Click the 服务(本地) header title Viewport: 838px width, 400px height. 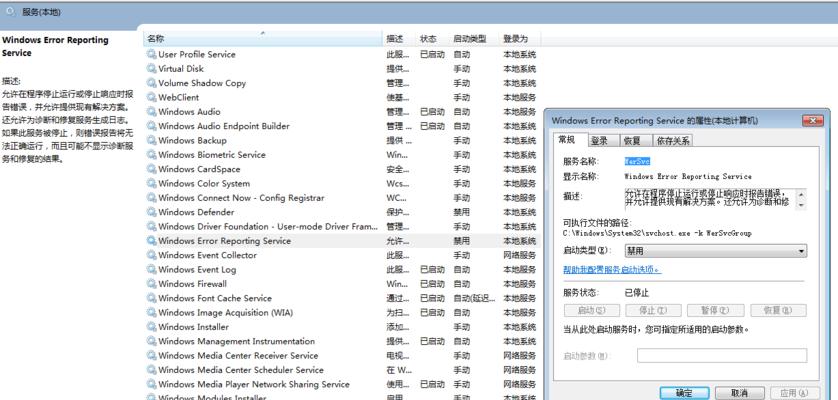41,12
